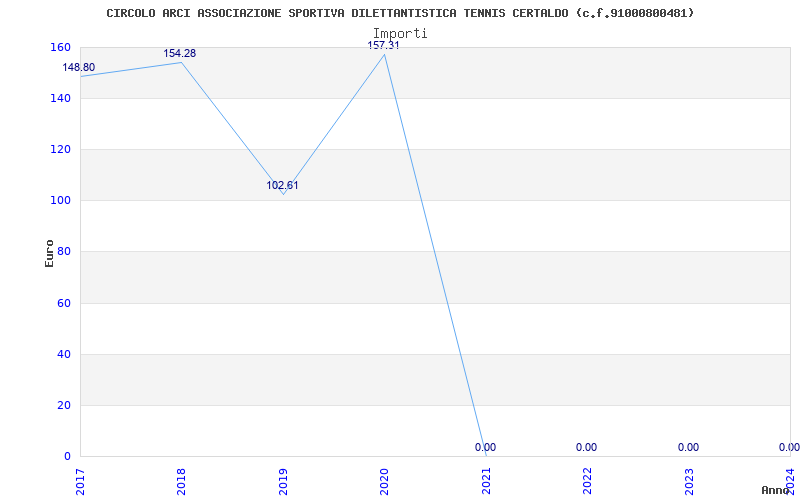800x500 pixels.
Task: Click the CIRCOLO ARCI ASSOCIAZIONE heading text
Action: [400, 13]
